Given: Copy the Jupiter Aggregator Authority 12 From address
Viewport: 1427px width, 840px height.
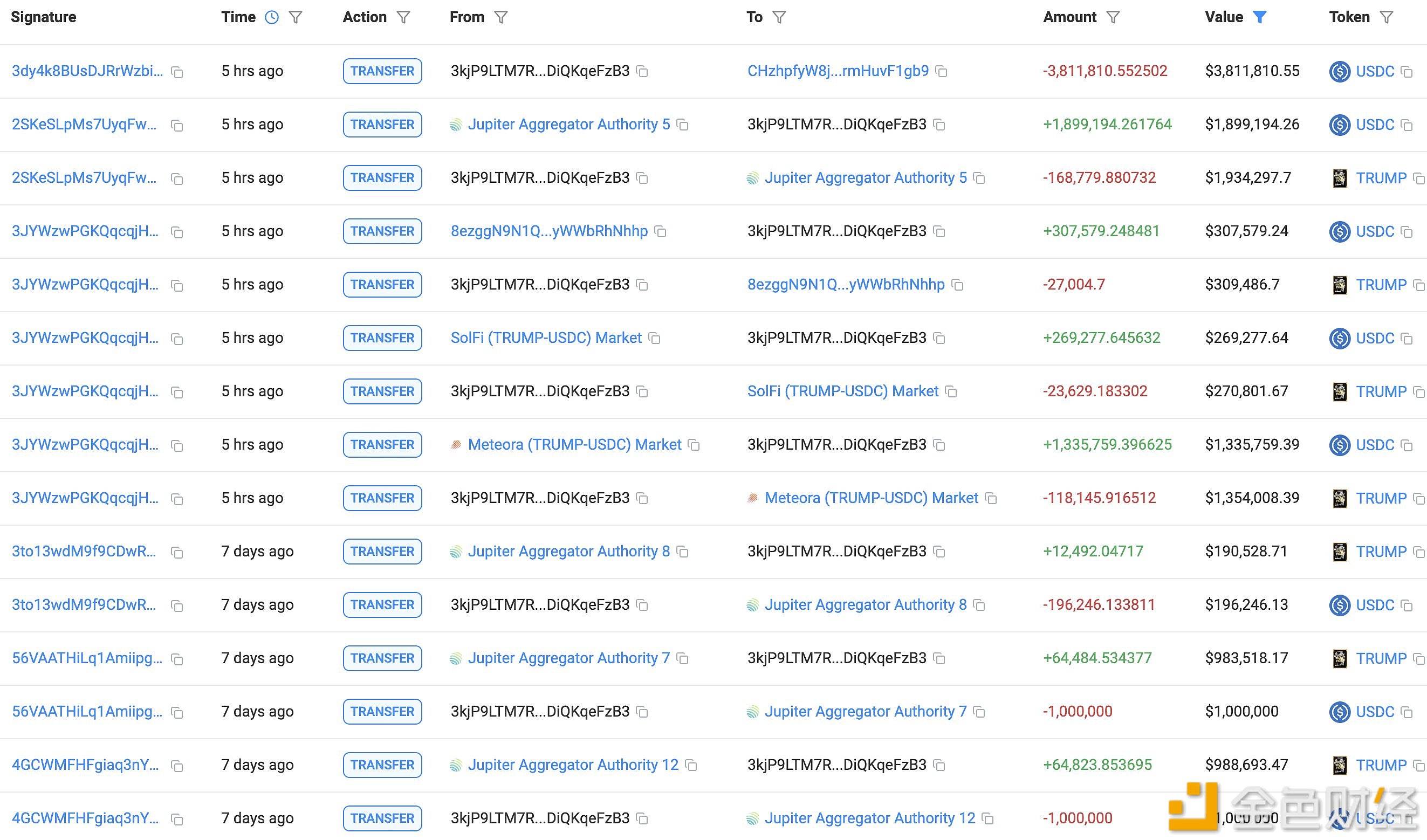Looking at the screenshot, I should (x=691, y=765).
